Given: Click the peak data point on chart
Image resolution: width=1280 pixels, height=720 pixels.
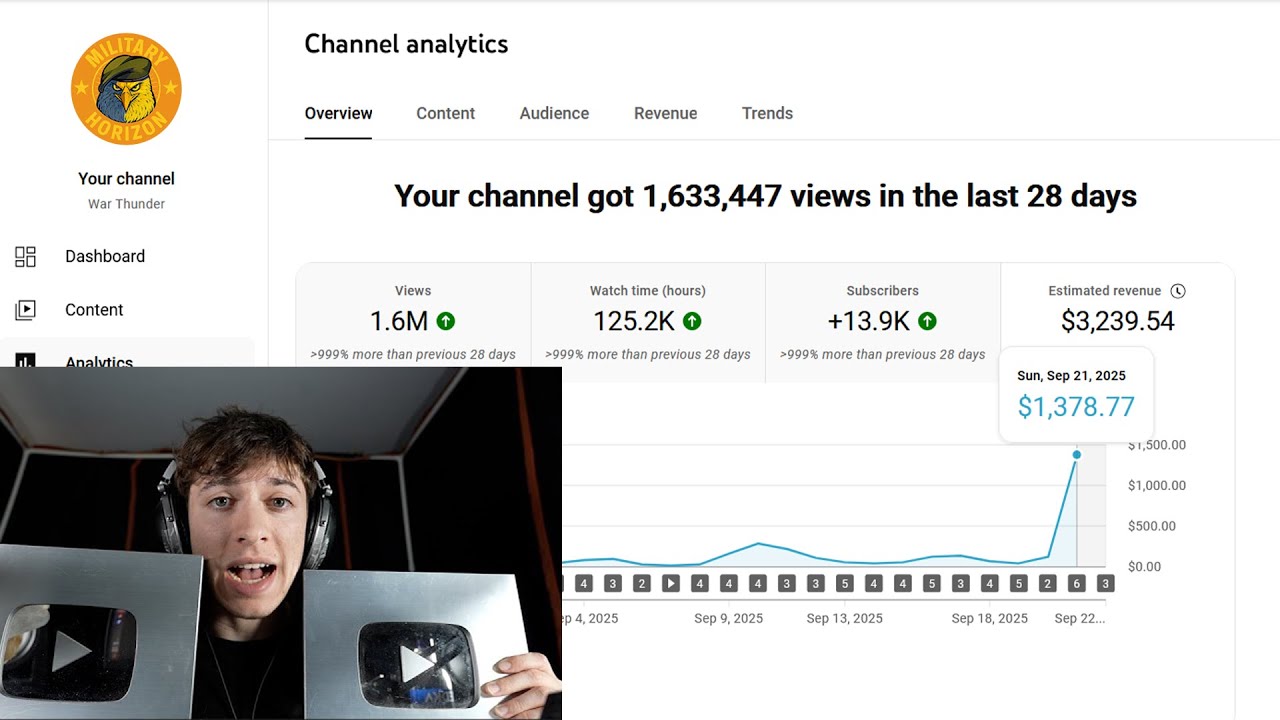Looking at the screenshot, I should pos(1077,455).
